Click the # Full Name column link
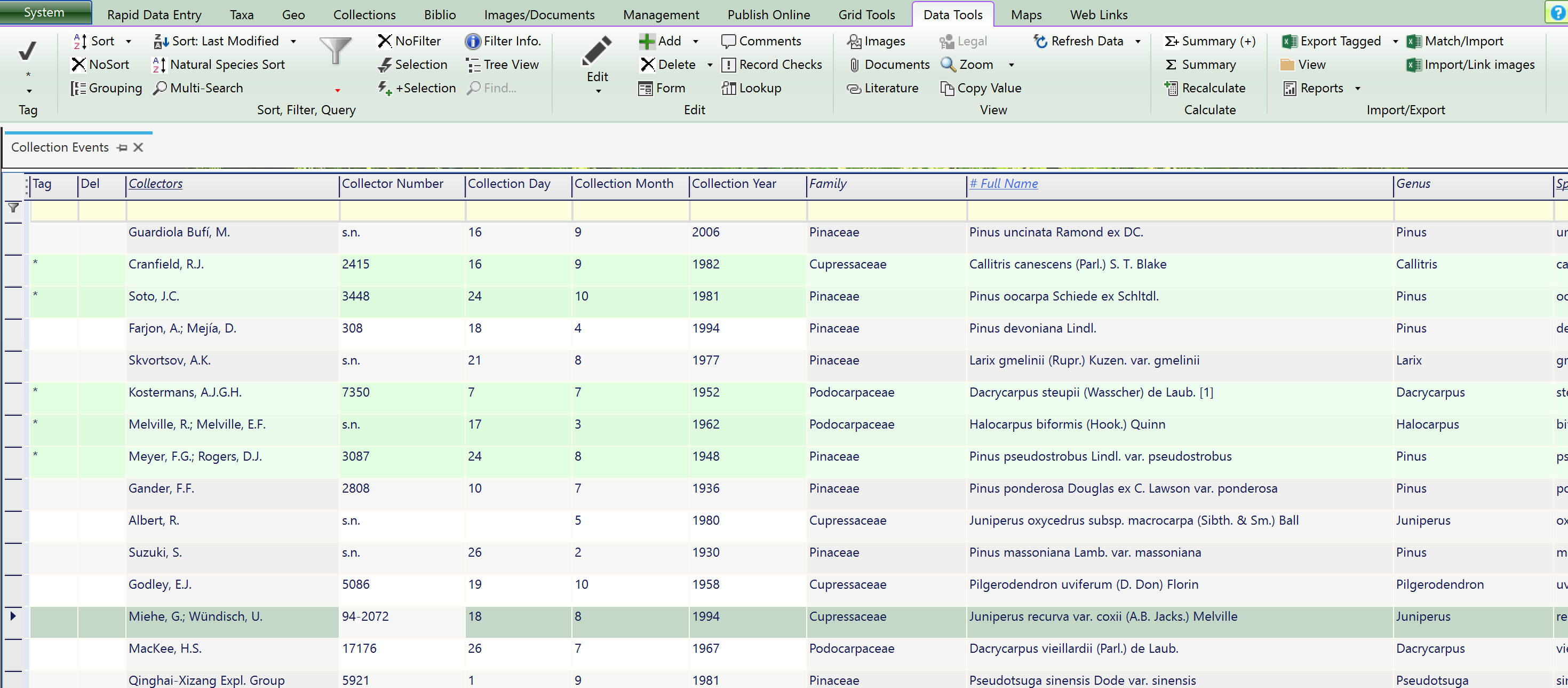The image size is (1568, 688). [x=1003, y=184]
